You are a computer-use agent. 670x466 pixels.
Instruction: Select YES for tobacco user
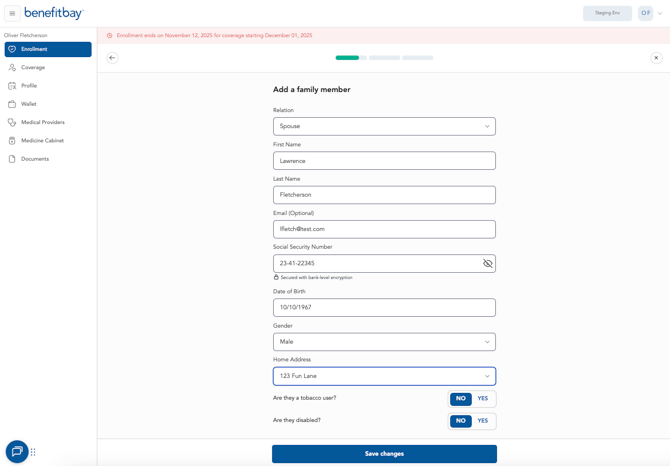(x=483, y=399)
